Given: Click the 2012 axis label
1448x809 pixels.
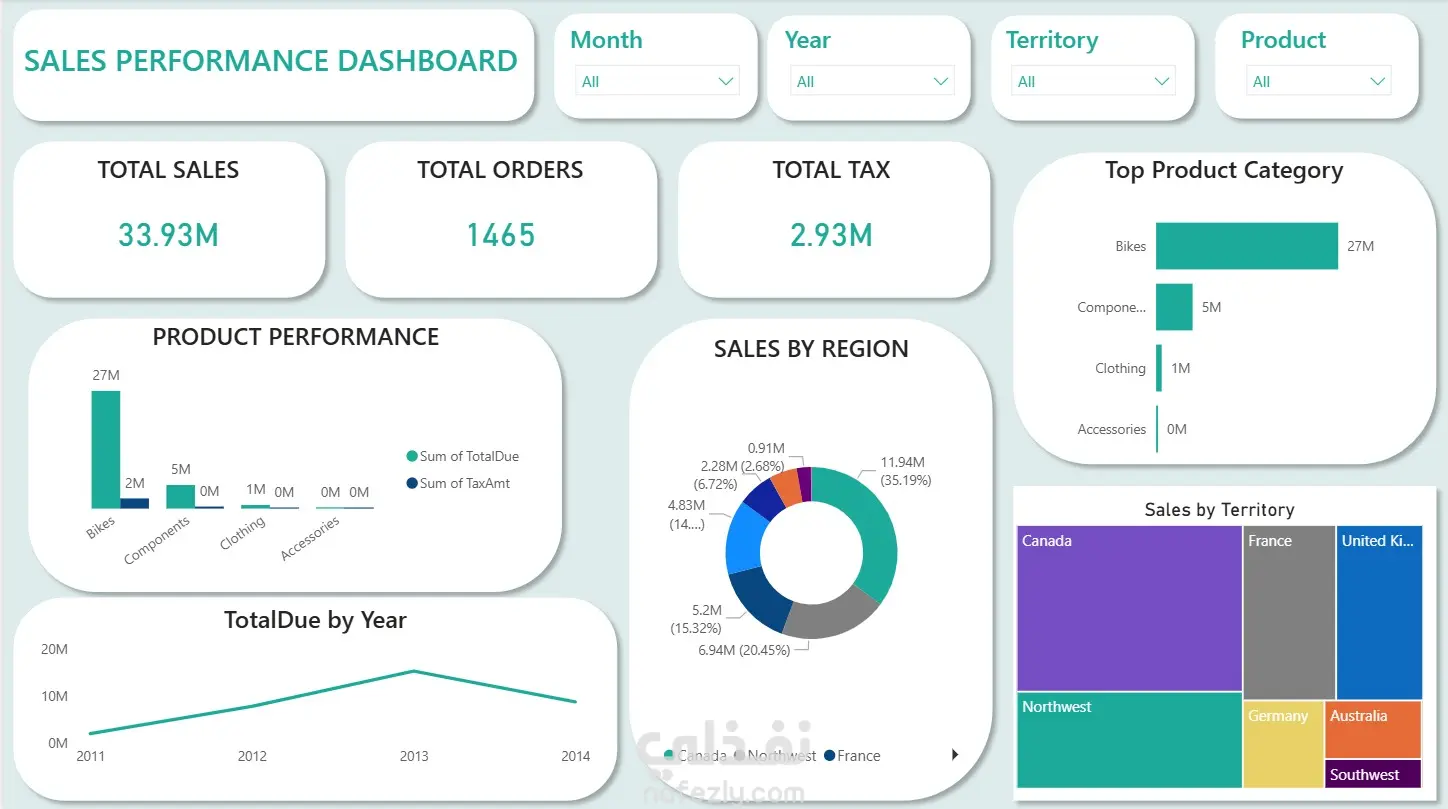Looking at the screenshot, I should [252, 756].
